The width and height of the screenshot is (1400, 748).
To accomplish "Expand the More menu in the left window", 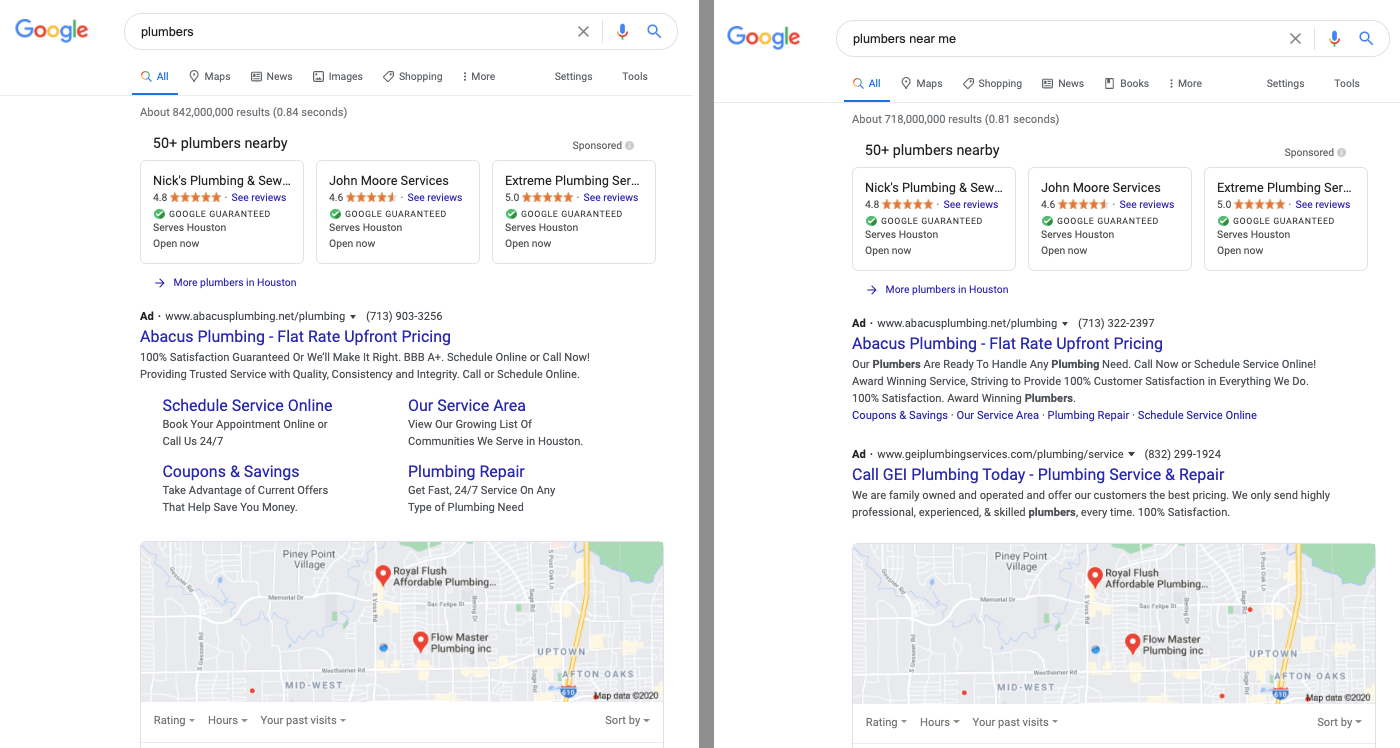I will 478,77.
